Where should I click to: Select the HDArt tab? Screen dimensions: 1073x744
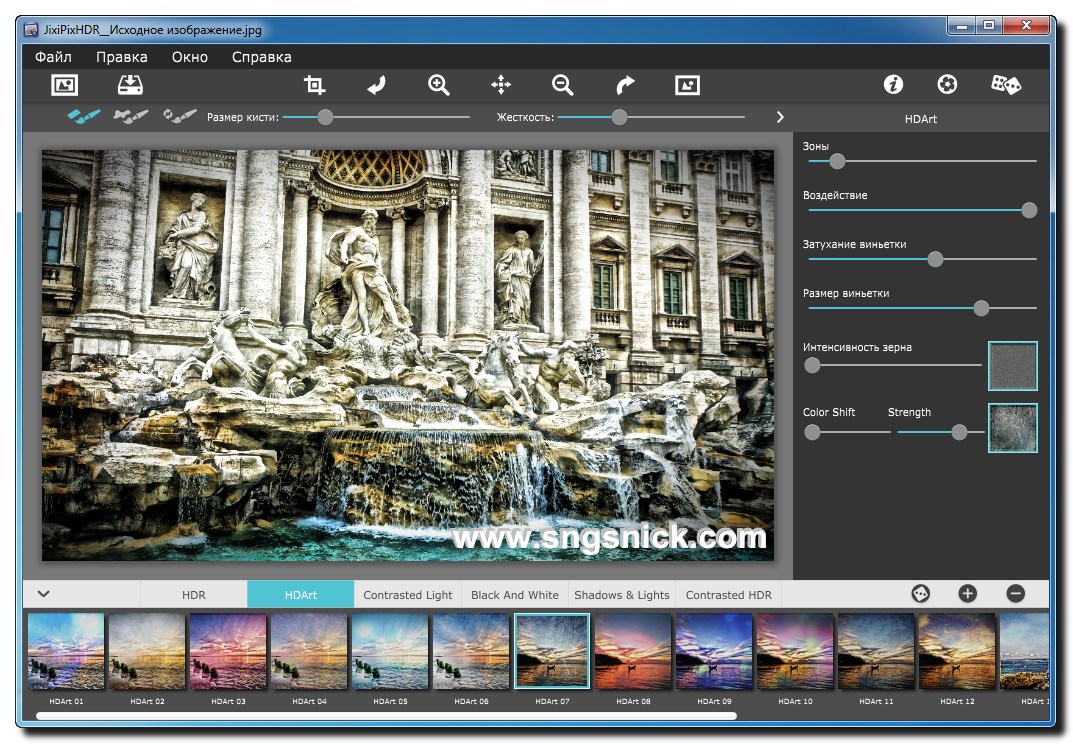[300, 594]
